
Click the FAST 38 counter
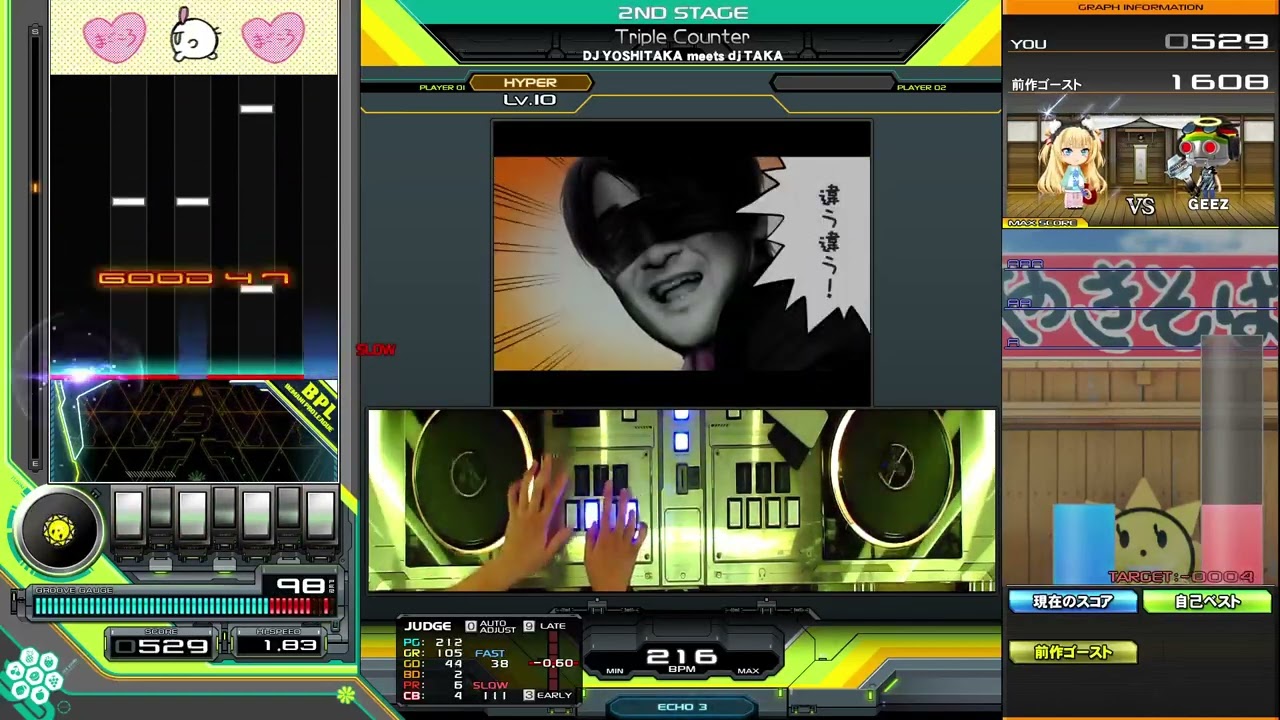tap(491, 658)
